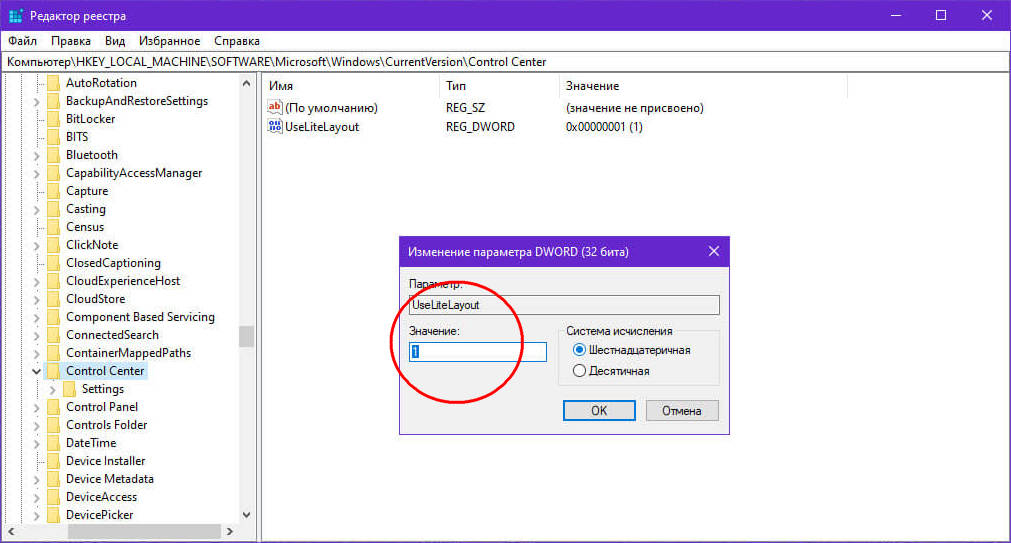The height and width of the screenshot is (543, 1011).
Task: Select the ConnectedSearch tree item
Action: pos(112,335)
